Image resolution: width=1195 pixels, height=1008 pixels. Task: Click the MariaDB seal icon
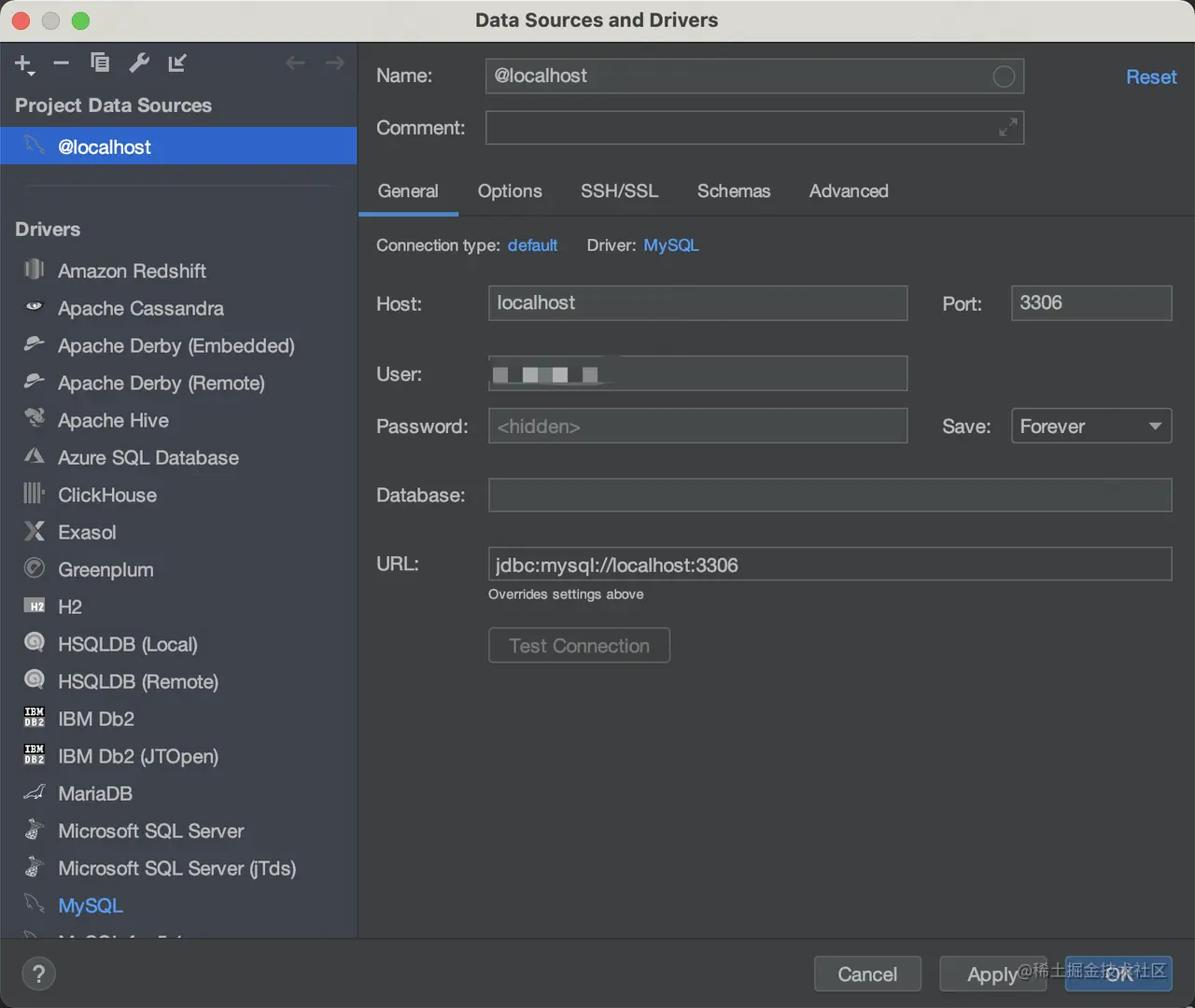click(35, 792)
